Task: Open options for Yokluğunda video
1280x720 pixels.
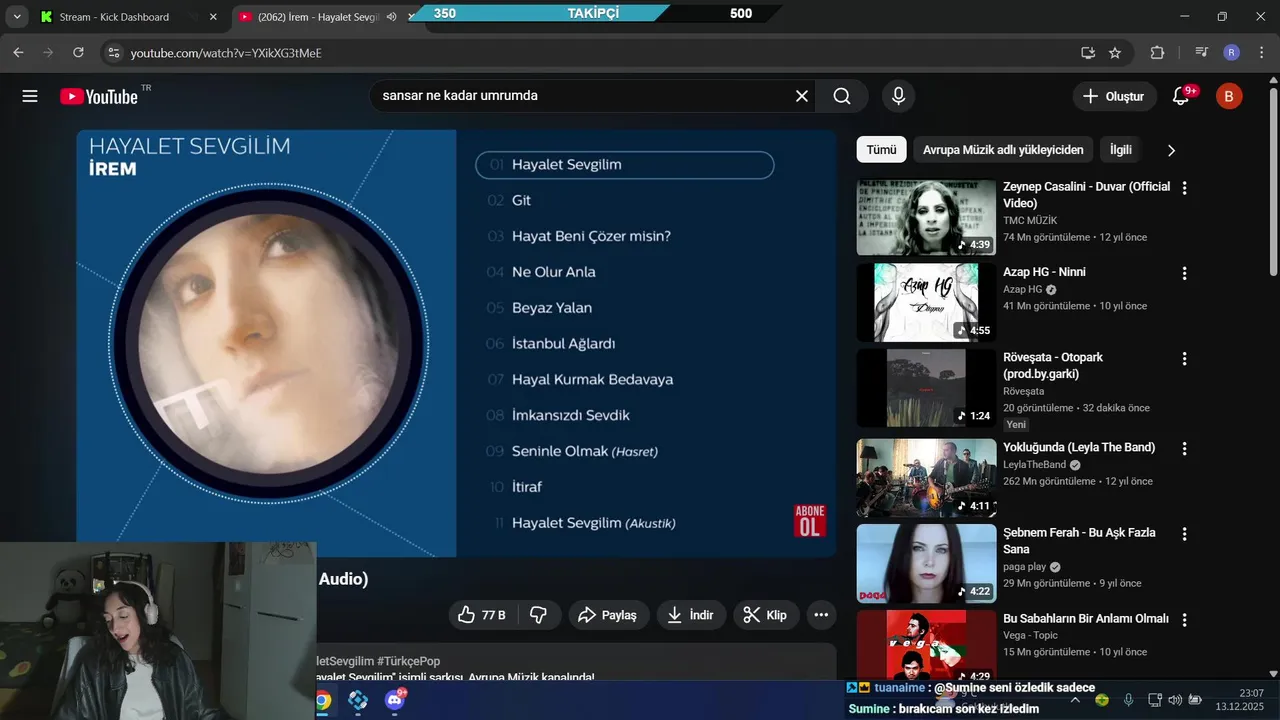Action: tap(1184, 448)
